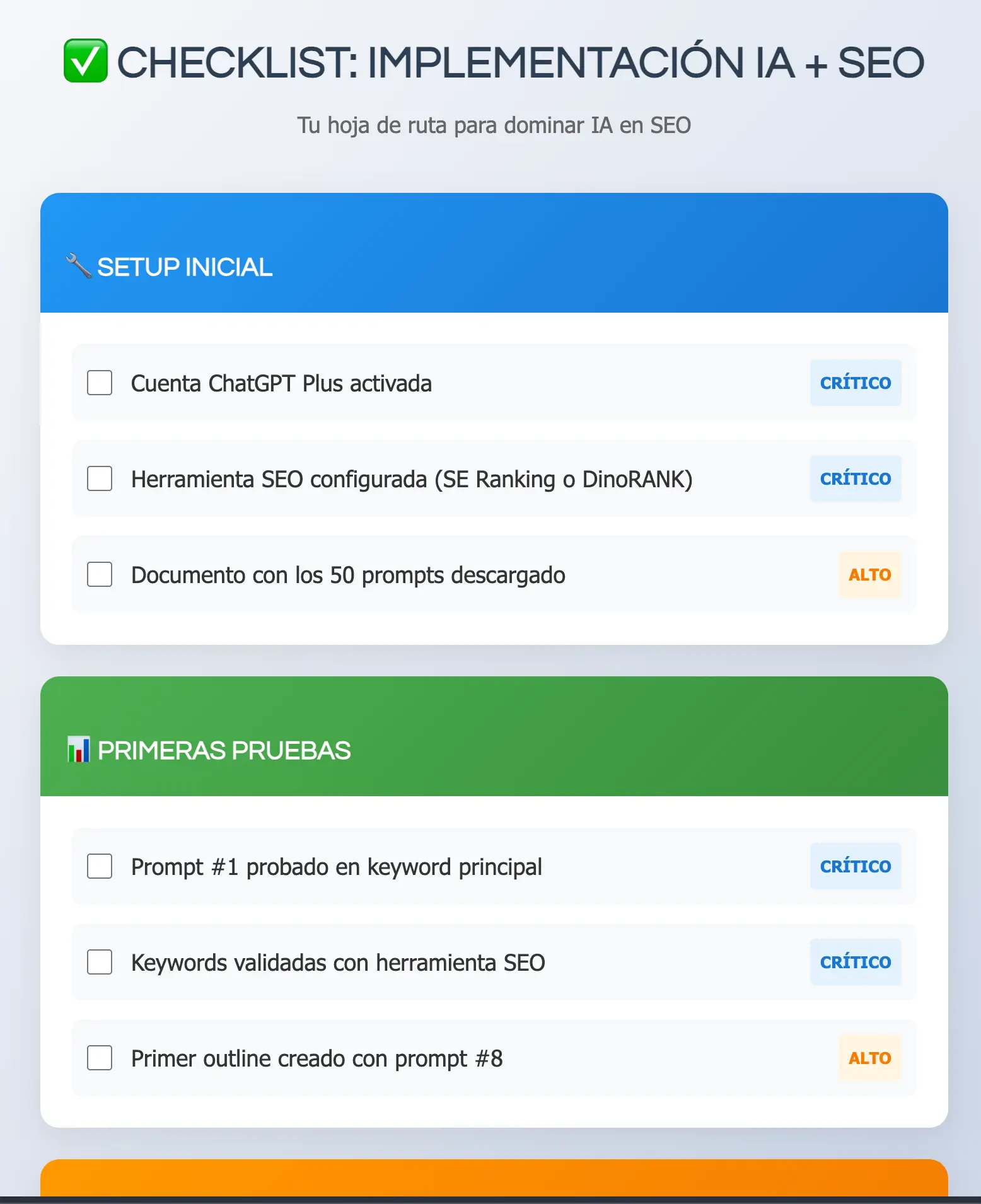Check the Primer outline creado con prompt #8 box
Screen dimensions: 981x1204
click(99, 1058)
